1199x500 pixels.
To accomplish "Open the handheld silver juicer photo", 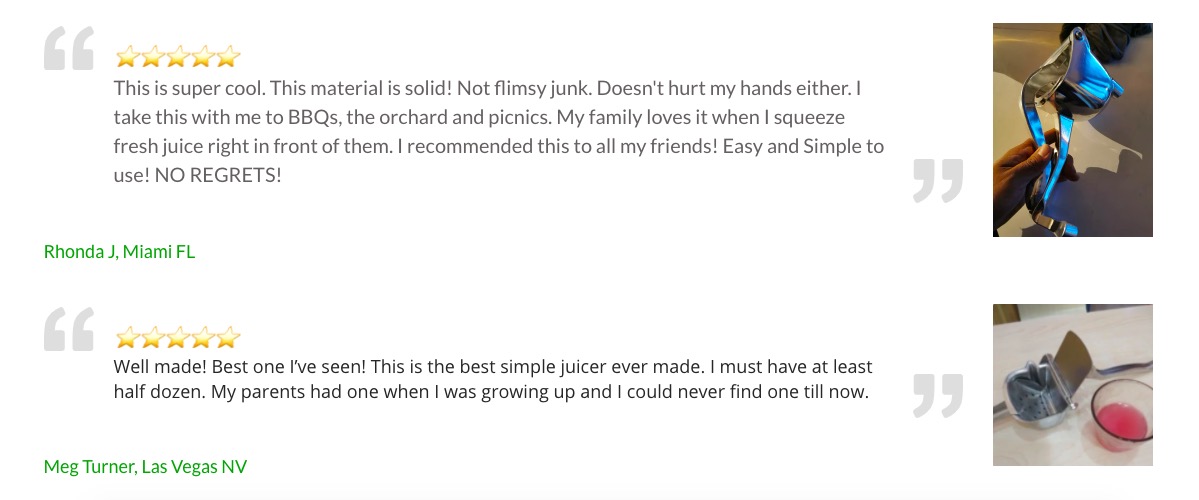I will [x=1072, y=130].
